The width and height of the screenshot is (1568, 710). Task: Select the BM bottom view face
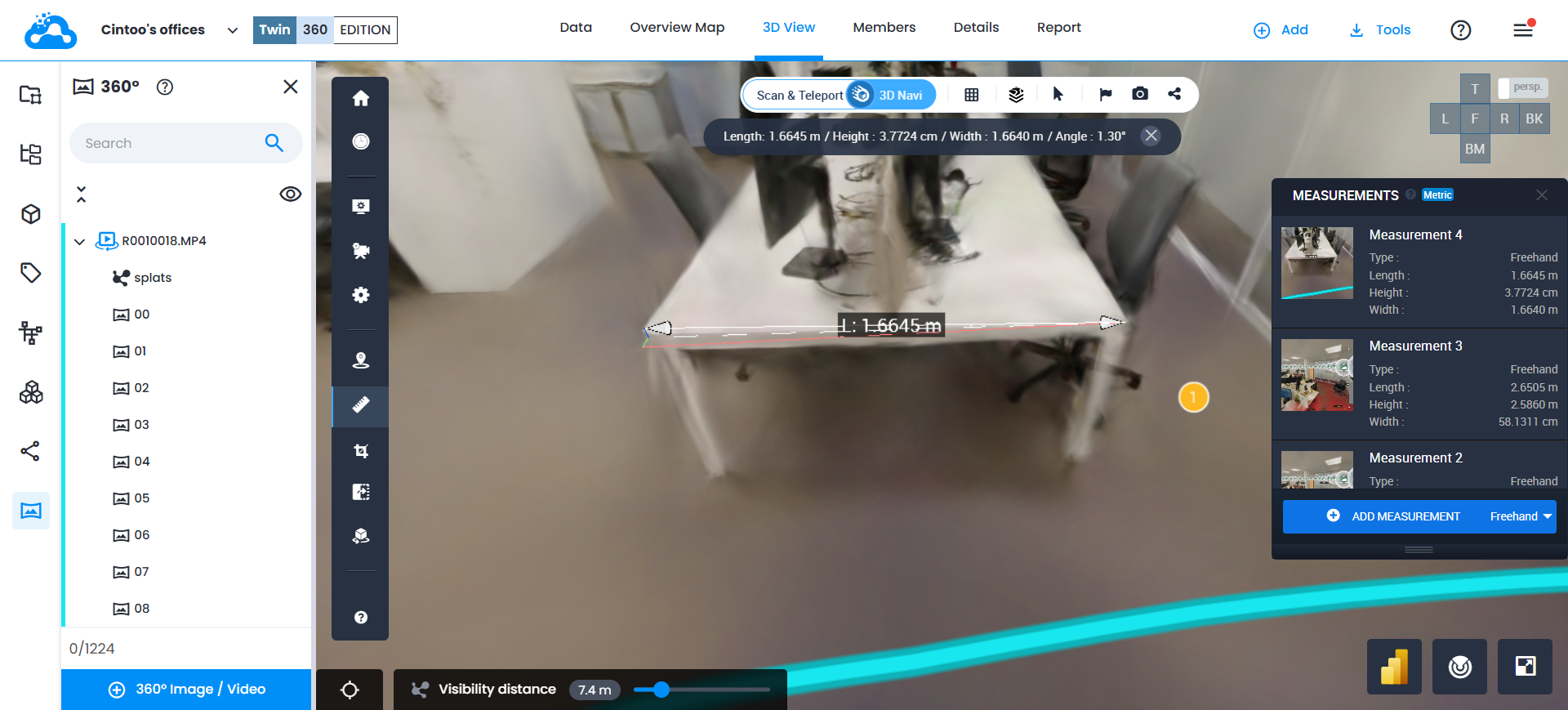pos(1475,149)
